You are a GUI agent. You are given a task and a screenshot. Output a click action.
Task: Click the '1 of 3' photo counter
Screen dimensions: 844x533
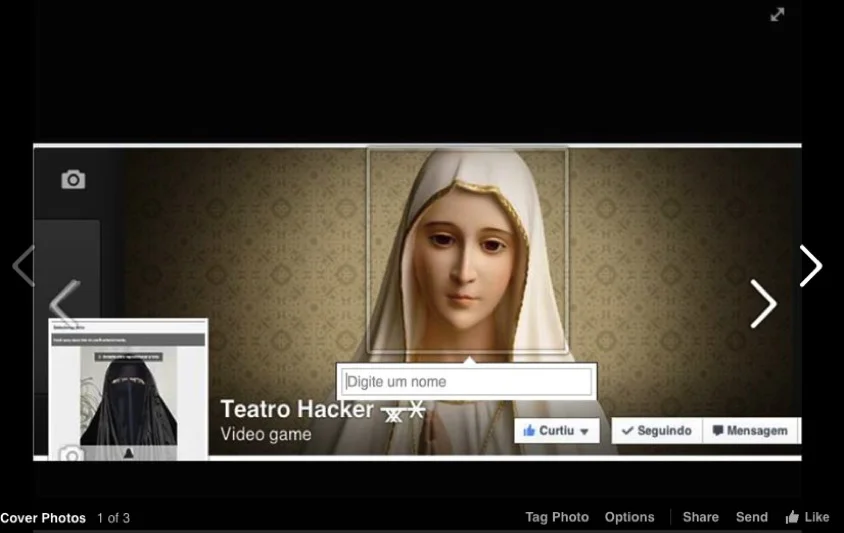[x=113, y=518]
